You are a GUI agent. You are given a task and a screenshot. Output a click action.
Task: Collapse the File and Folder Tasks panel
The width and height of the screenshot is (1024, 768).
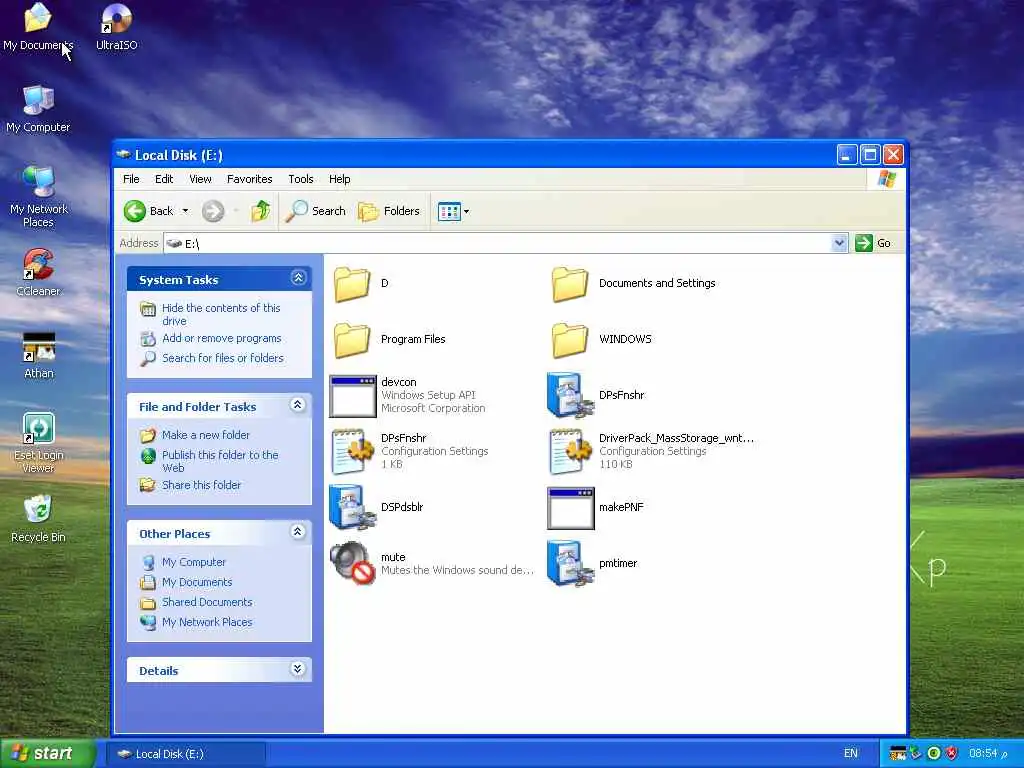click(298, 405)
